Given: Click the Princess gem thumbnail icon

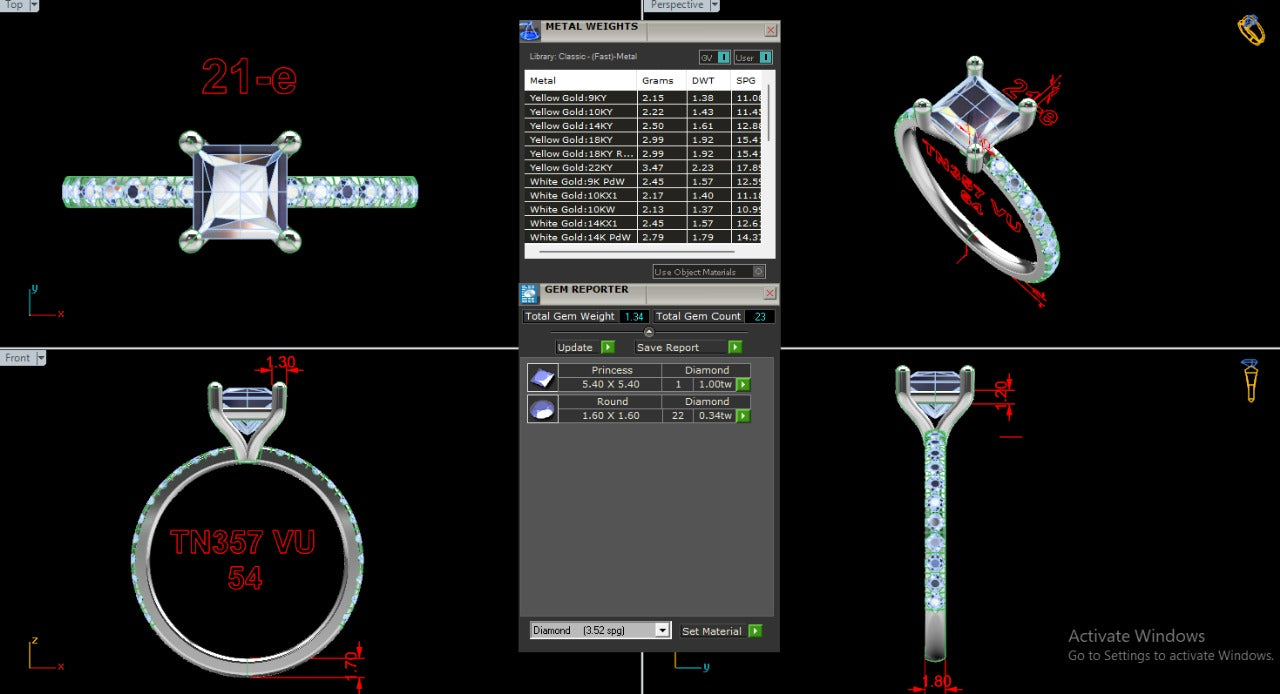Looking at the screenshot, I should point(542,378).
